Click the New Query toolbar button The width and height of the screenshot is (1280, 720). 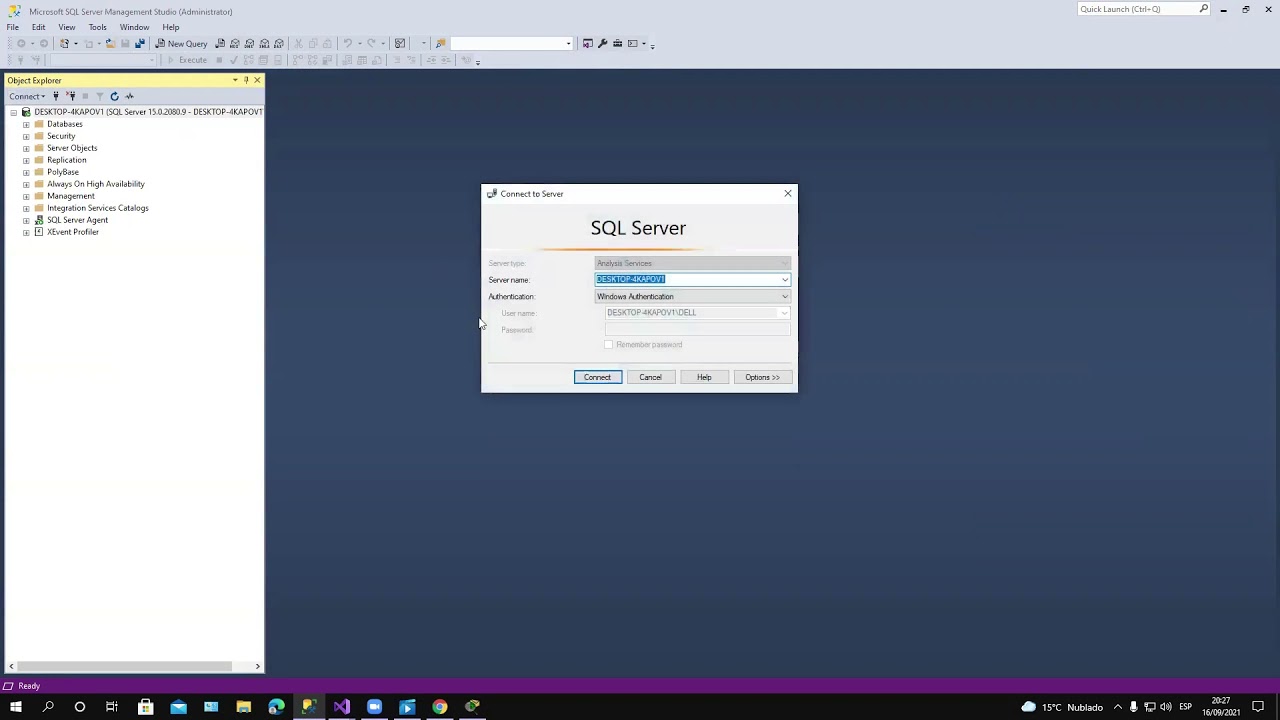point(181,44)
